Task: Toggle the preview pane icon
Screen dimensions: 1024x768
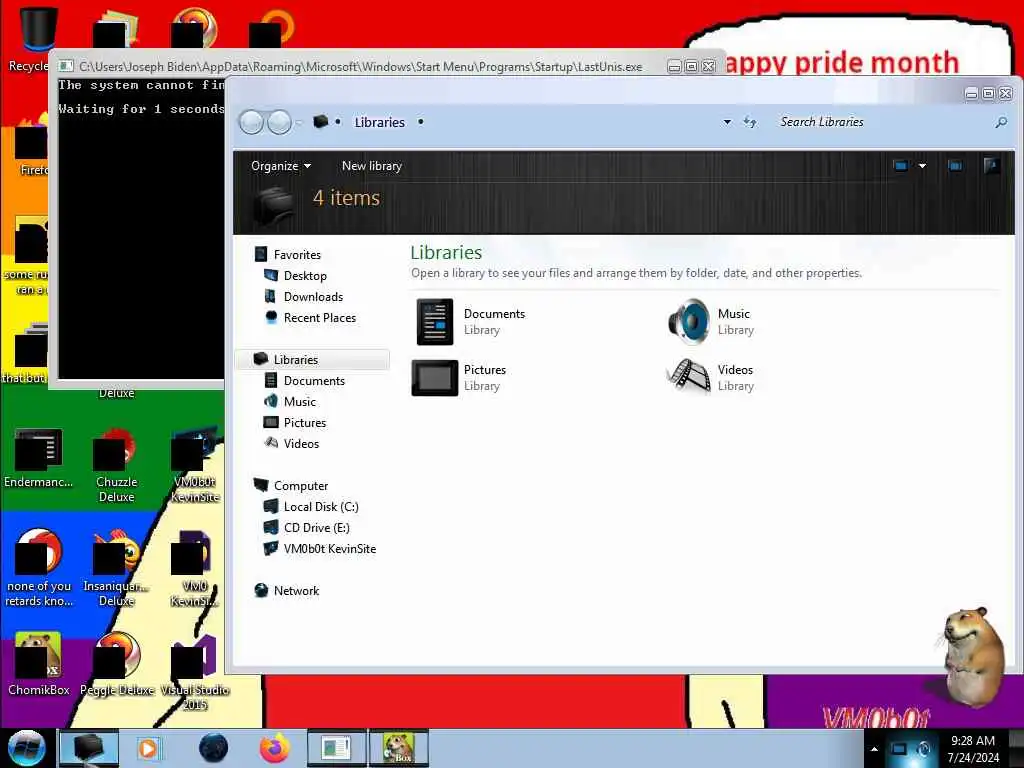Action: pyautogui.click(x=955, y=166)
